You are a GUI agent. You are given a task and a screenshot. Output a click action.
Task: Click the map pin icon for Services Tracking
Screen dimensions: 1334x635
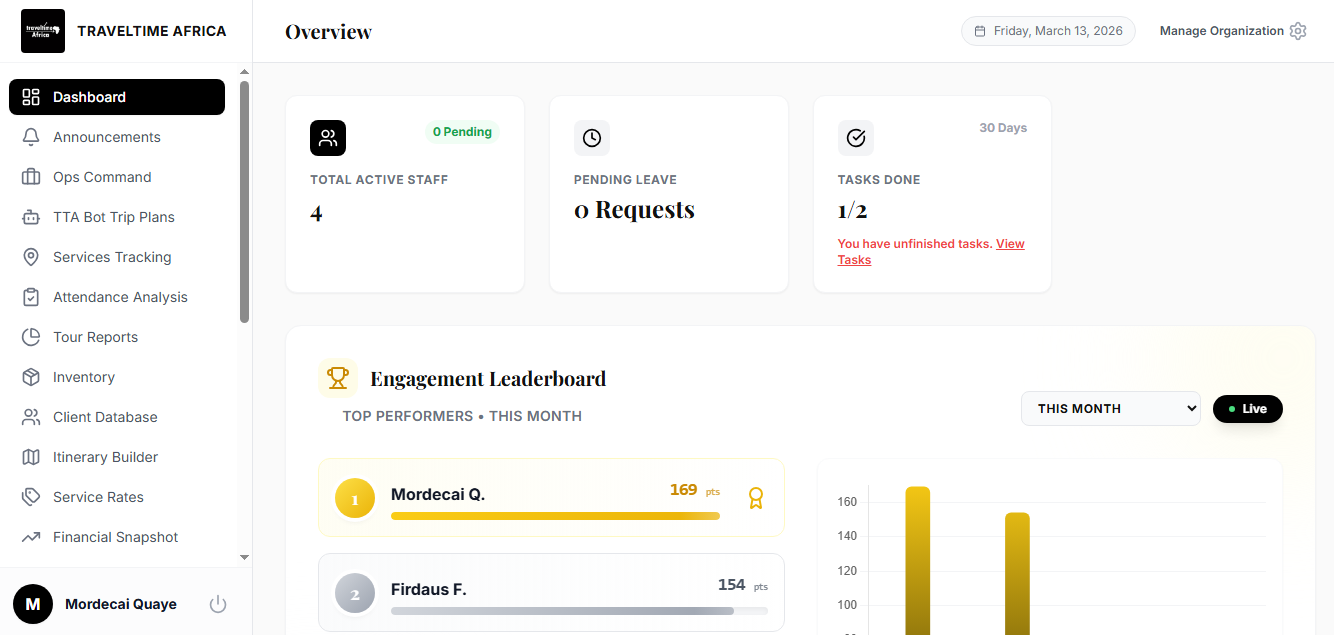tap(31, 257)
